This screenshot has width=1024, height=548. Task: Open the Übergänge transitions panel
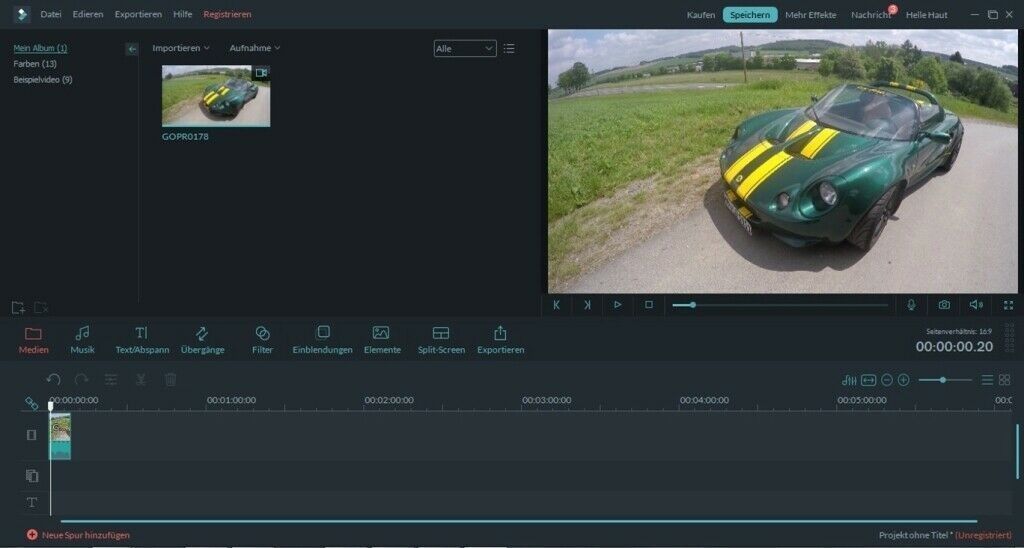pyautogui.click(x=202, y=339)
